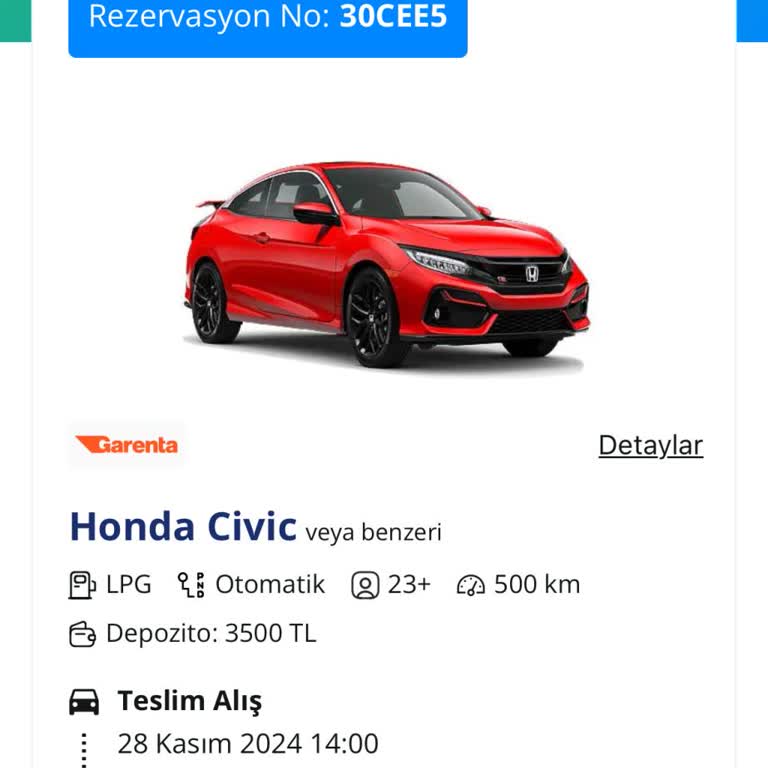Click the veya benzeri label
Image resolution: width=768 pixels, height=768 pixels.
point(373,532)
